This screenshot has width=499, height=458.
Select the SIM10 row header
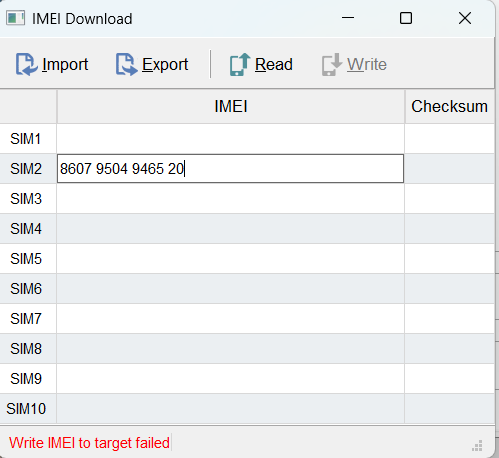pyautogui.click(x=28, y=409)
